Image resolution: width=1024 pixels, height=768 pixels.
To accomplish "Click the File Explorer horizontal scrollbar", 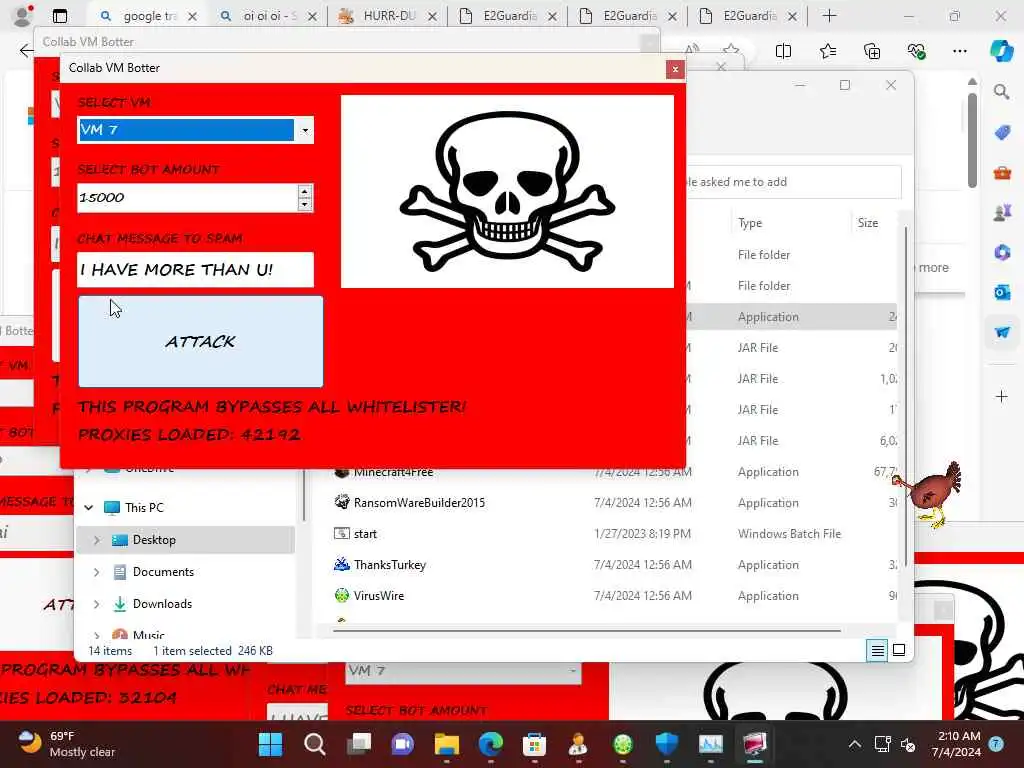I will pos(586,631).
